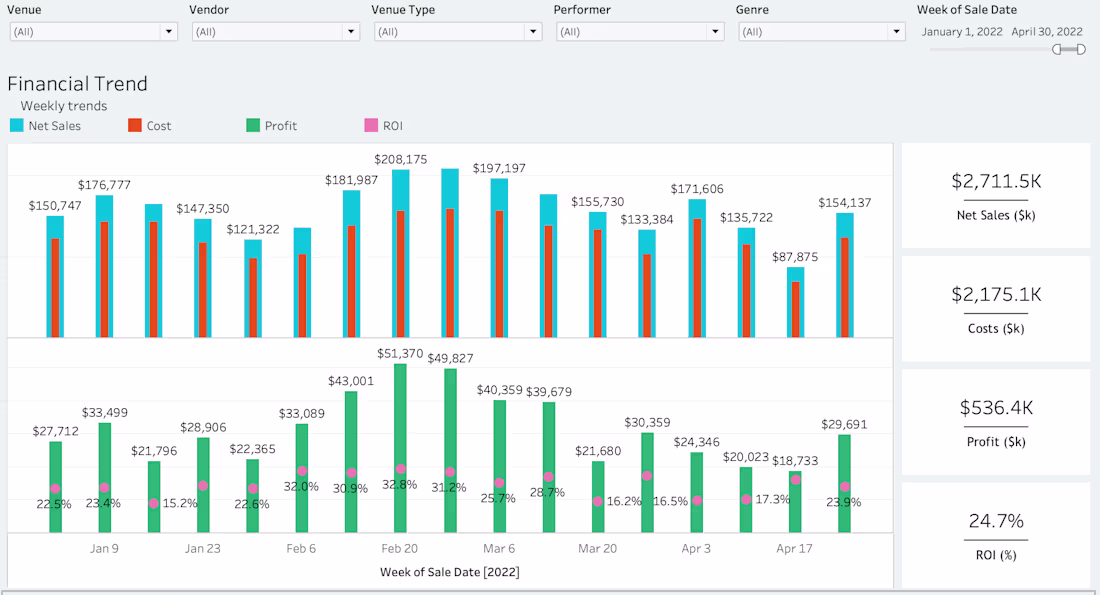Open the Vendor filter dropdown
1100x595 pixels.
pos(276,32)
